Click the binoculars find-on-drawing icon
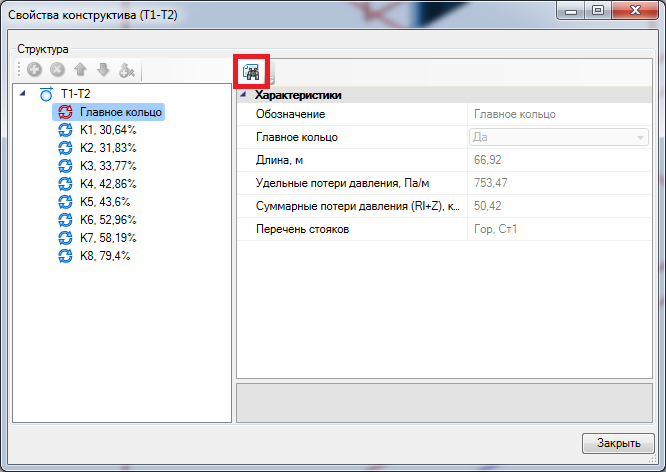This screenshot has height=472, width=666. (x=250, y=72)
